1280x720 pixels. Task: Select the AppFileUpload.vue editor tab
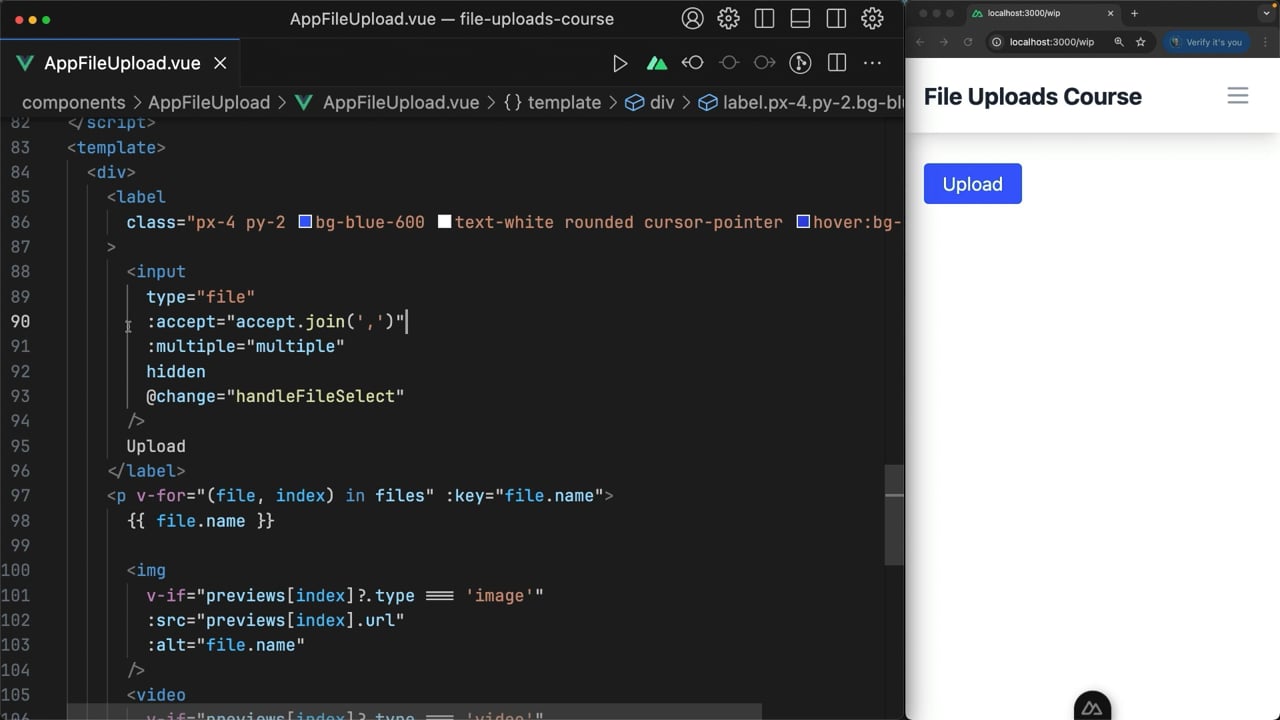click(x=122, y=63)
